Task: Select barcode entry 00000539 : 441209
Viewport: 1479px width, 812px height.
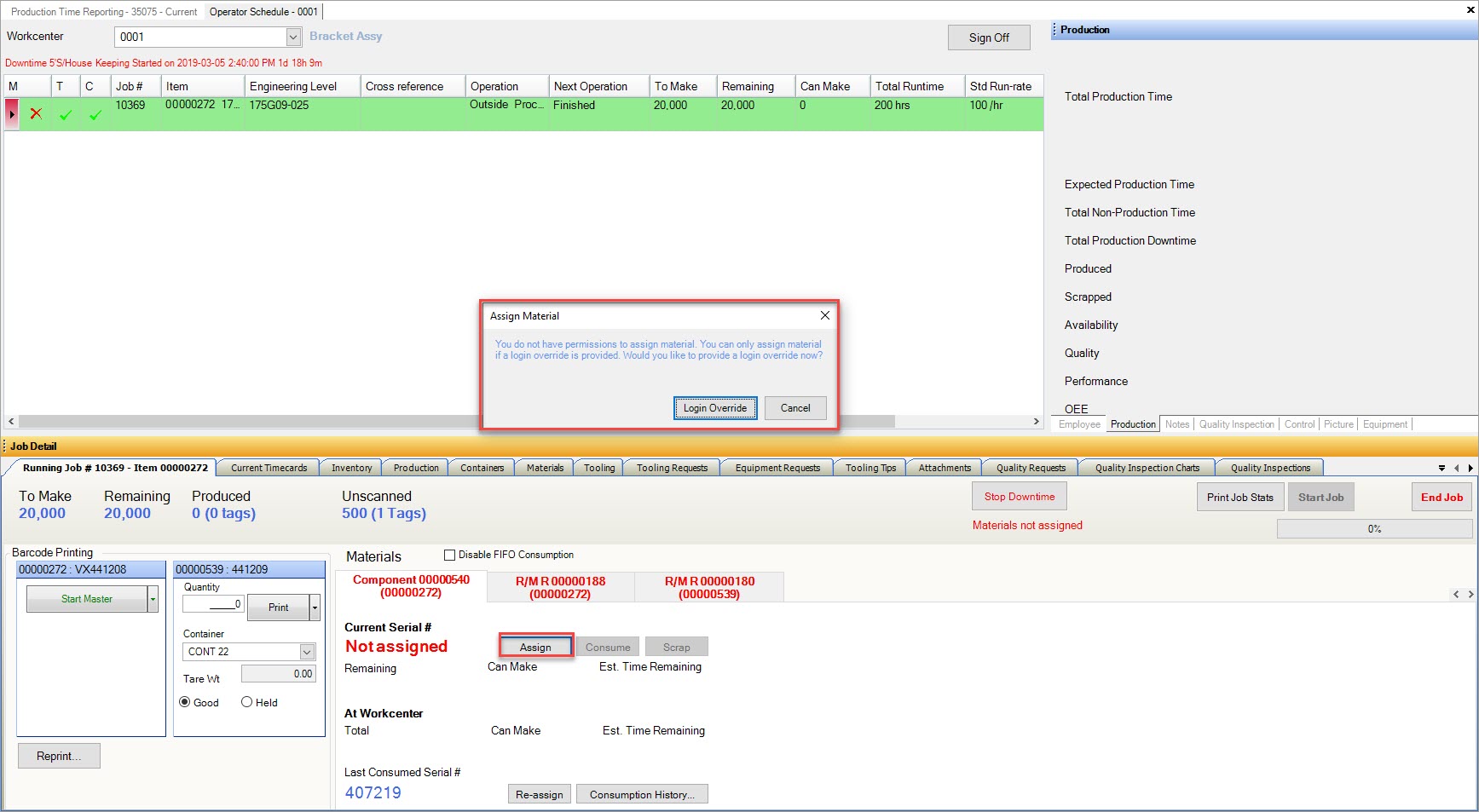Action: [x=249, y=569]
